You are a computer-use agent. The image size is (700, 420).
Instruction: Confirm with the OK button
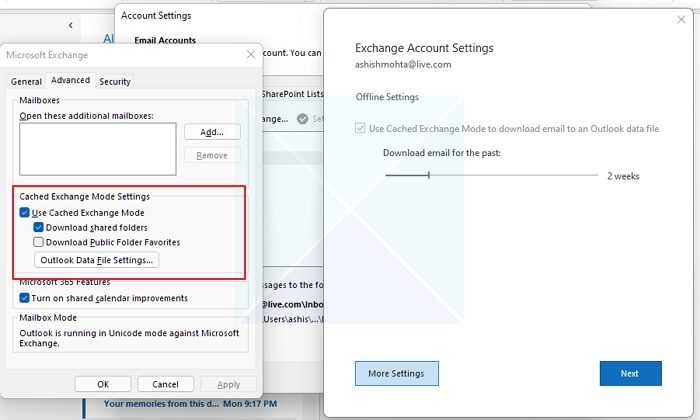point(103,384)
